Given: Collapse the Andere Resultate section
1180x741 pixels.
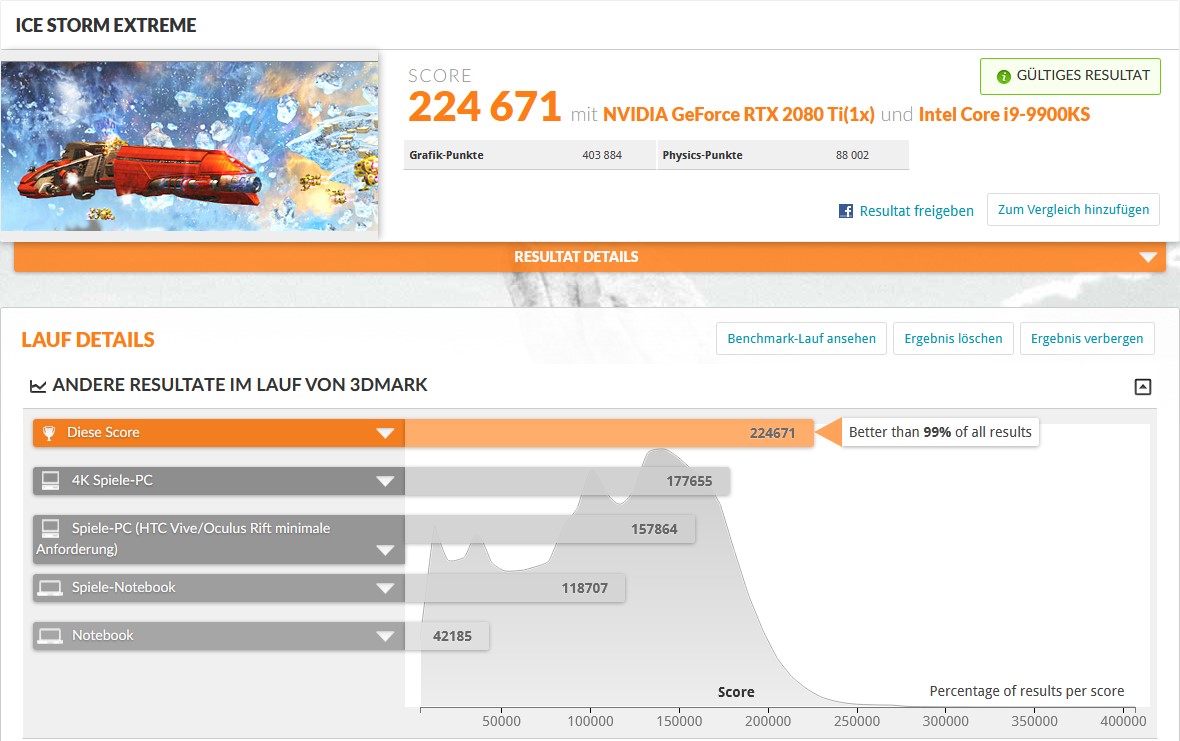Looking at the screenshot, I should click(1143, 387).
